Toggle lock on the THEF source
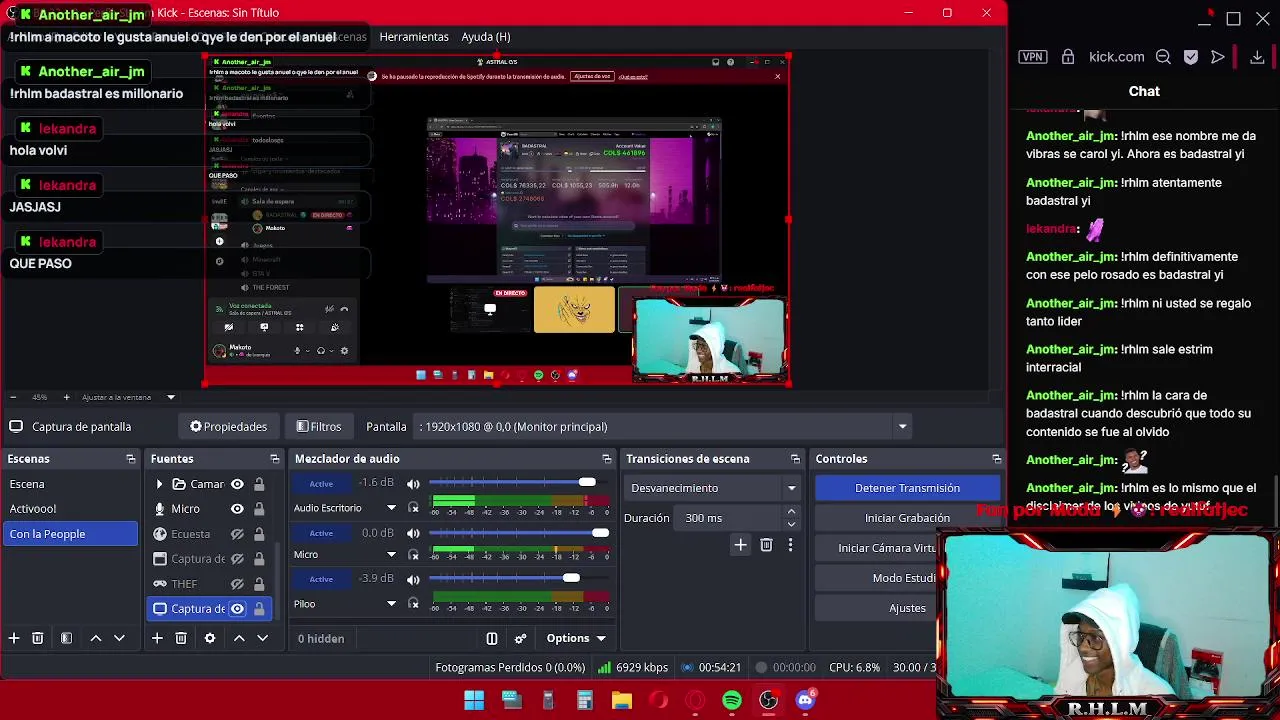 point(259,584)
